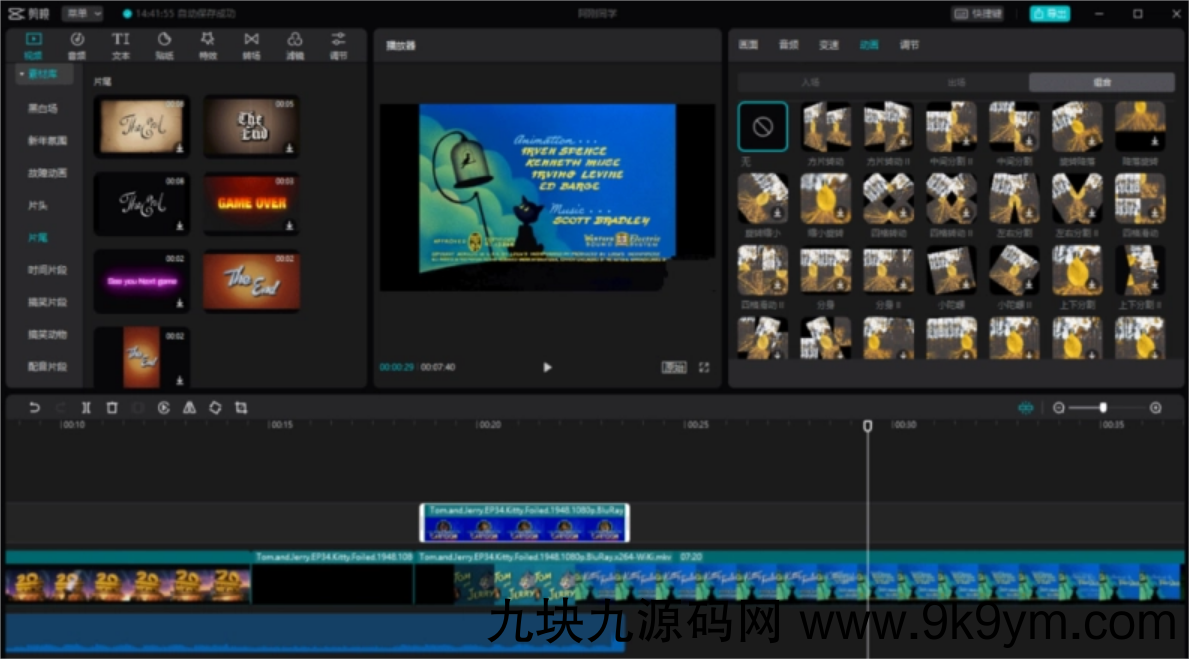
Task: Open the 滤镜 (Filters) panel icon
Action: [295, 44]
